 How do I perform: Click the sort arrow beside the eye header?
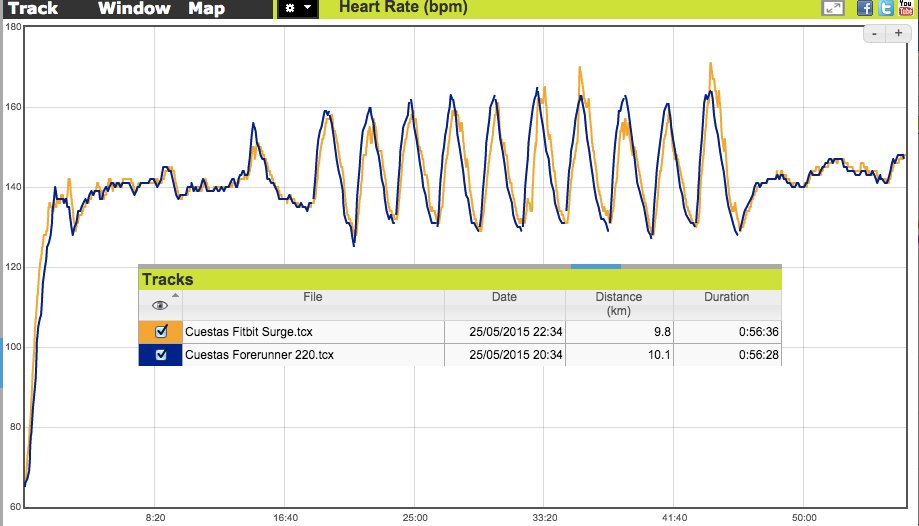(x=175, y=296)
